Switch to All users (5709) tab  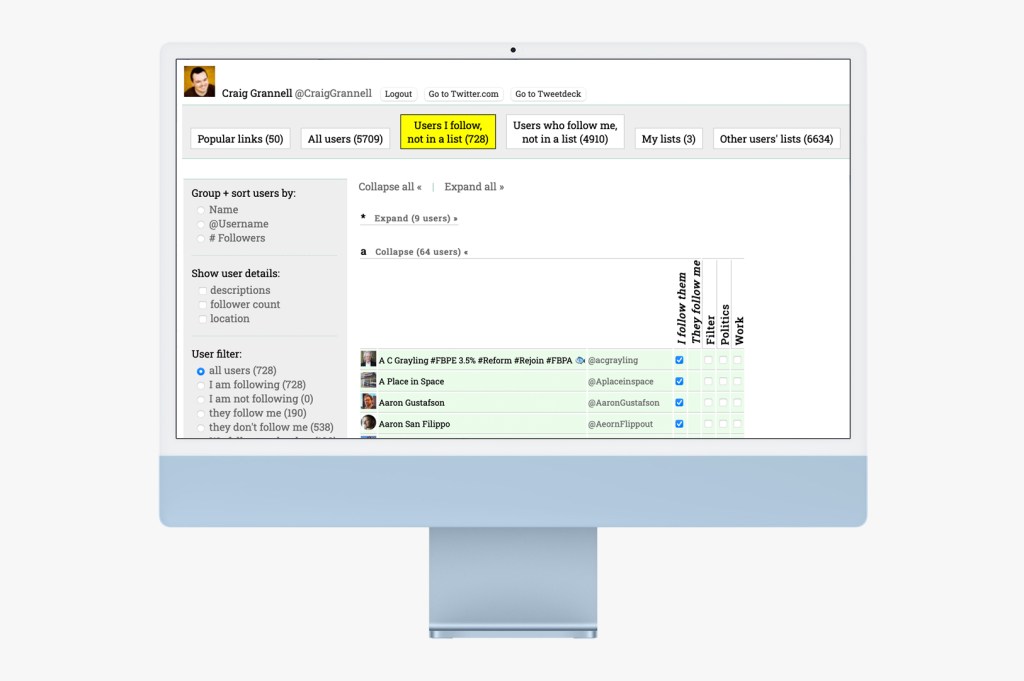tap(345, 139)
